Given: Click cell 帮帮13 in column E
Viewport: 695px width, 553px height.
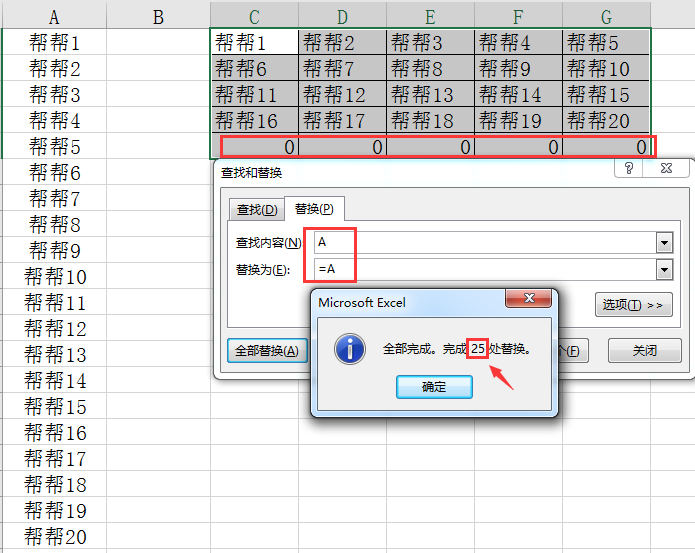Looking at the screenshot, I should tap(430, 94).
